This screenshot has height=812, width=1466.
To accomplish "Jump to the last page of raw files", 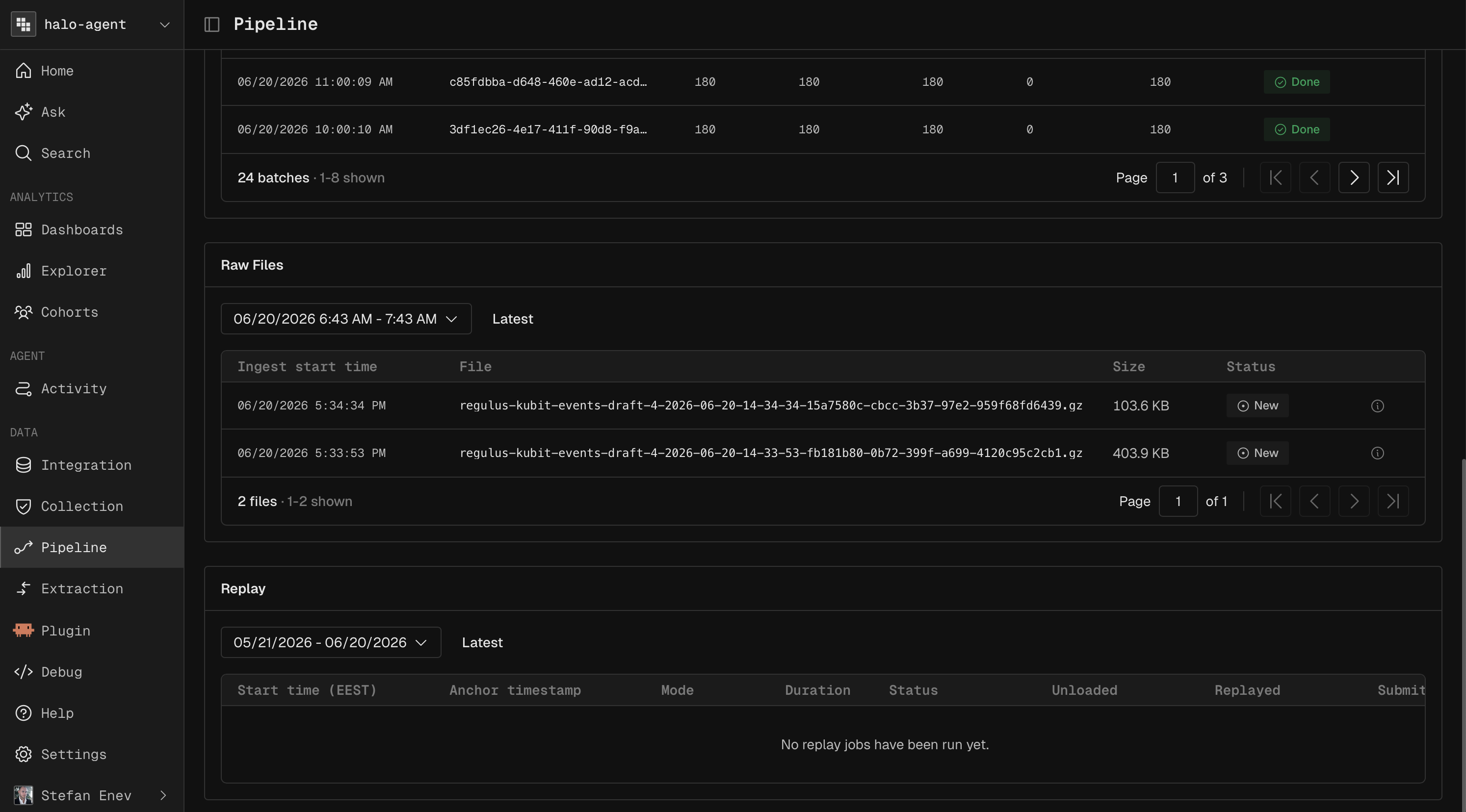I will pyautogui.click(x=1393, y=502).
